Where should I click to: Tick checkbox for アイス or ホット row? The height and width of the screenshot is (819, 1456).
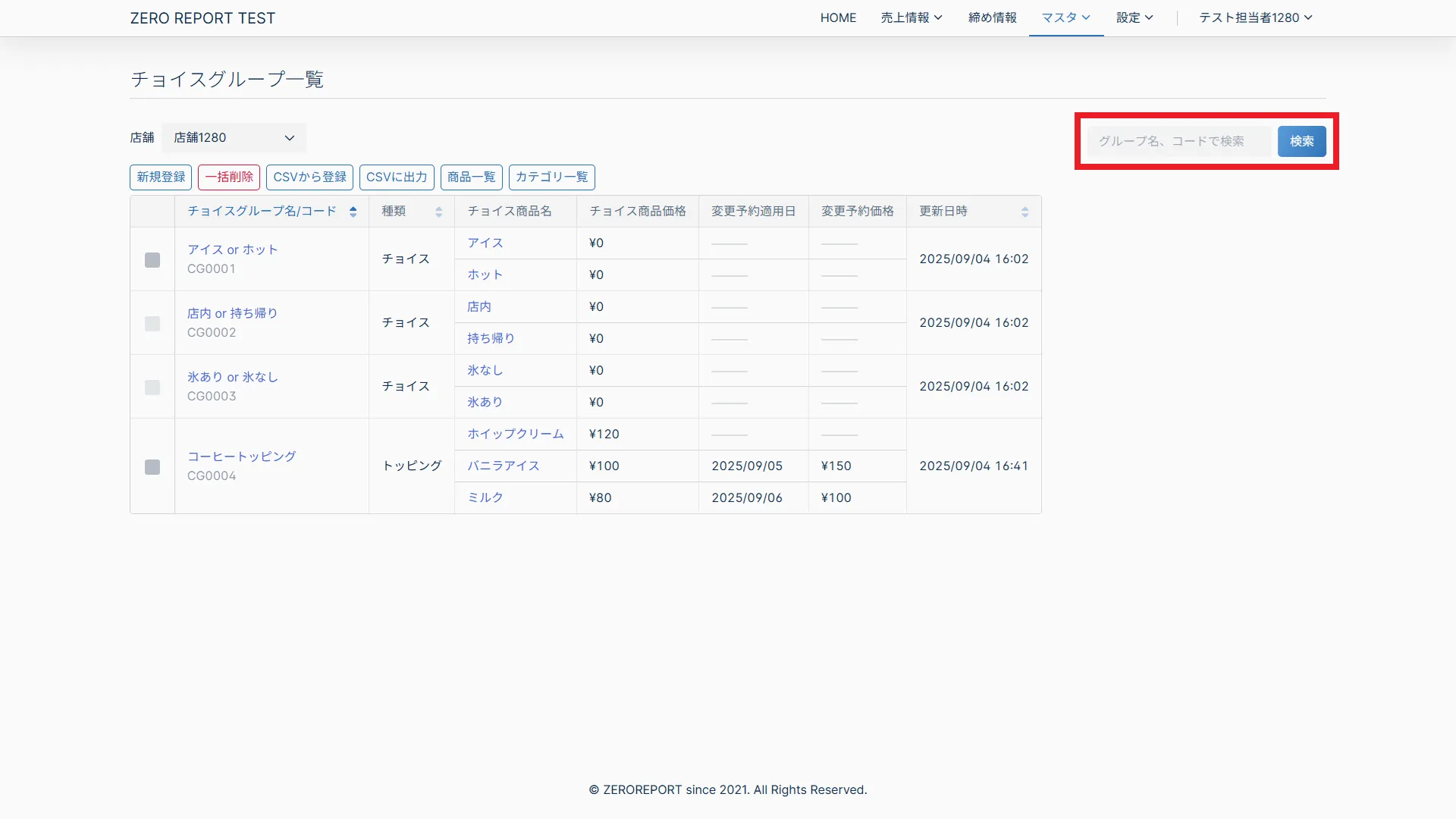click(x=152, y=259)
